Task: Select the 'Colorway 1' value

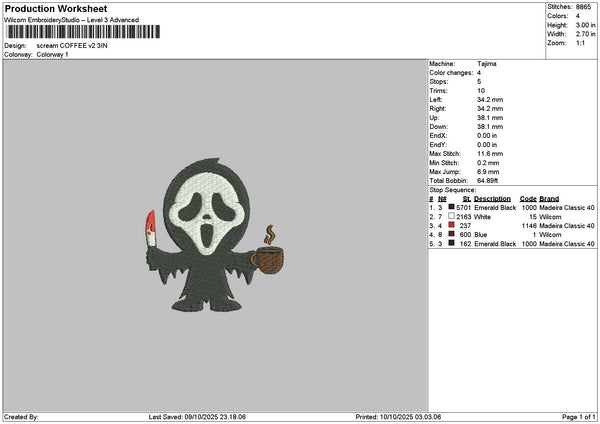Action: point(52,55)
